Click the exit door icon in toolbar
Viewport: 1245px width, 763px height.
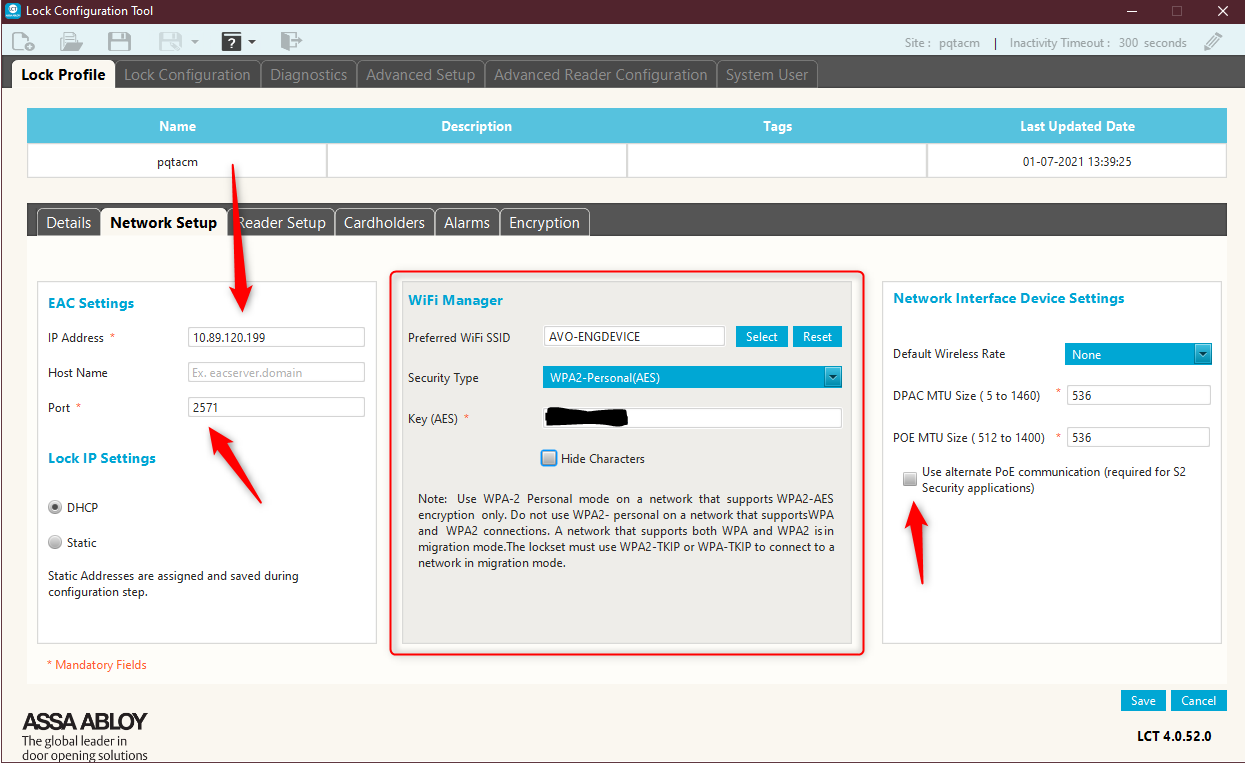pyautogui.click(x=291, y=41)
